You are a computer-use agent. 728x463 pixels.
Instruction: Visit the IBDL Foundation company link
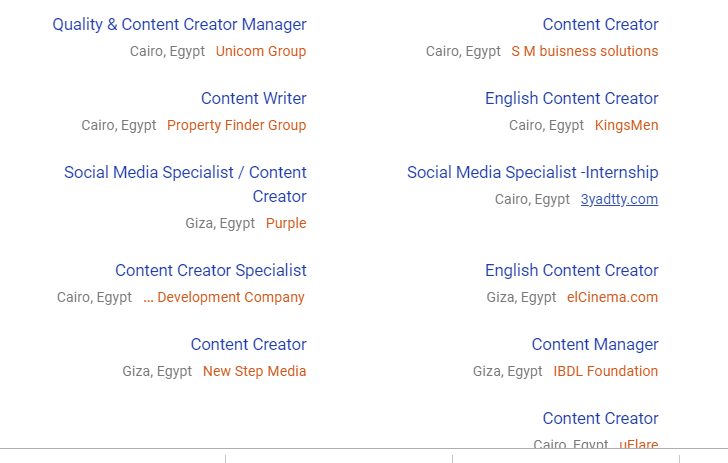[x=605, y=371]
